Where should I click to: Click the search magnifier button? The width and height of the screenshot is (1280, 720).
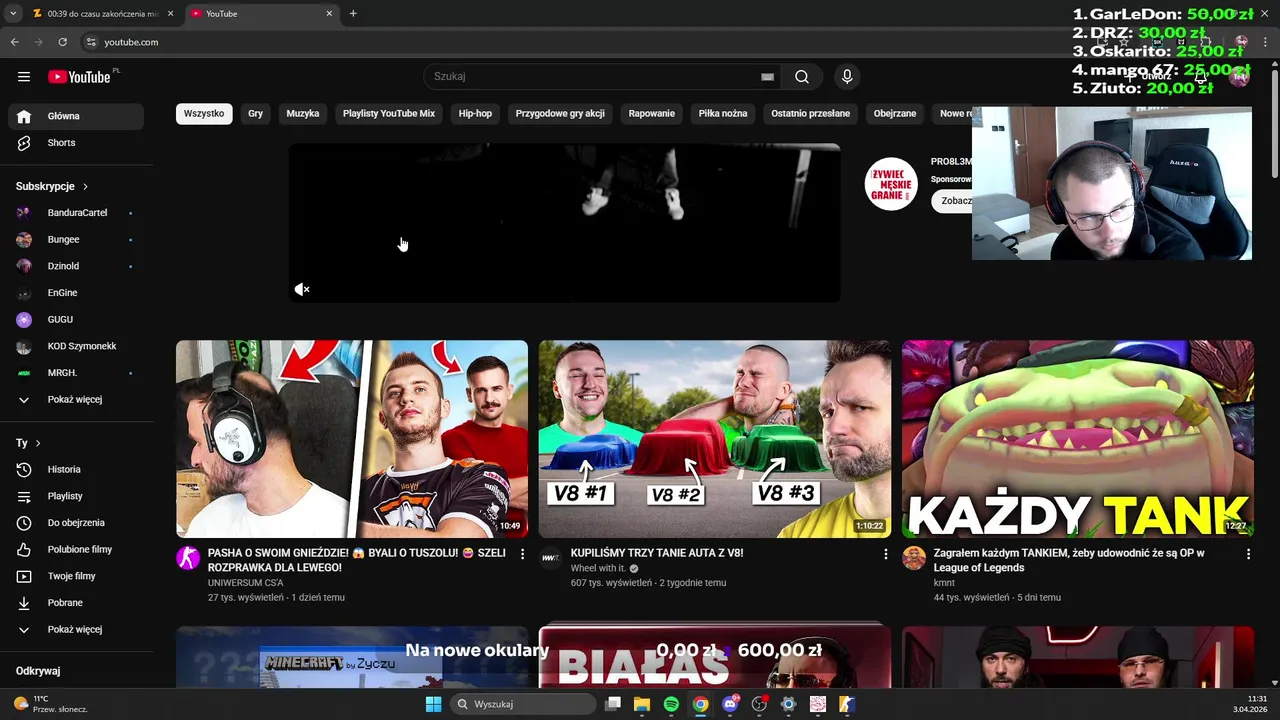coord(802,77)
